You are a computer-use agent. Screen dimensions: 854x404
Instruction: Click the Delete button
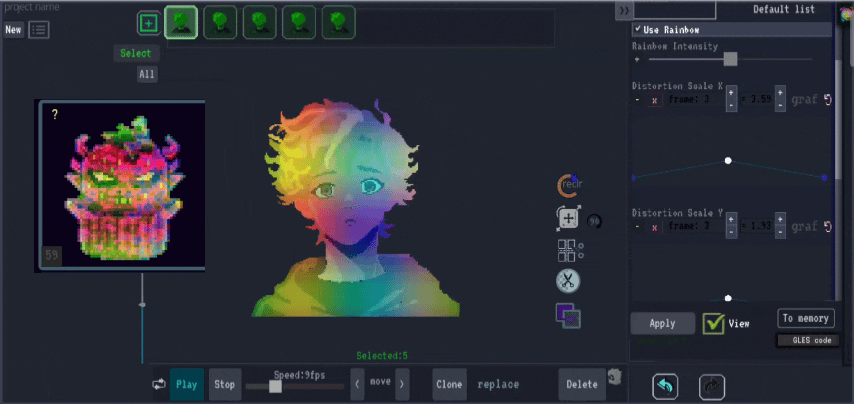tap(582, 384)
